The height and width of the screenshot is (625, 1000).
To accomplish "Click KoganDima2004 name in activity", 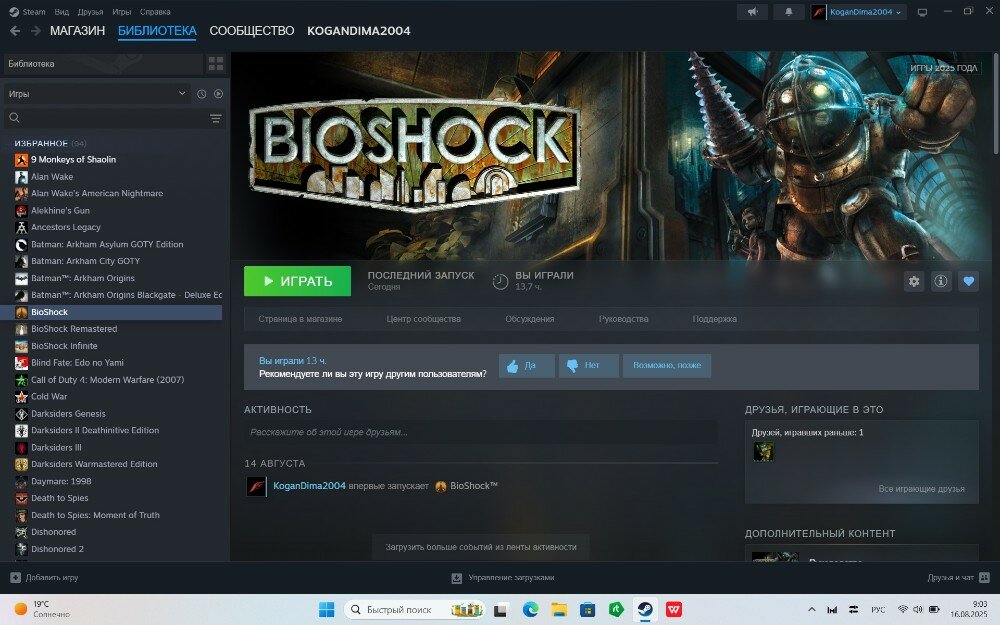I will [x=309, y=486].
